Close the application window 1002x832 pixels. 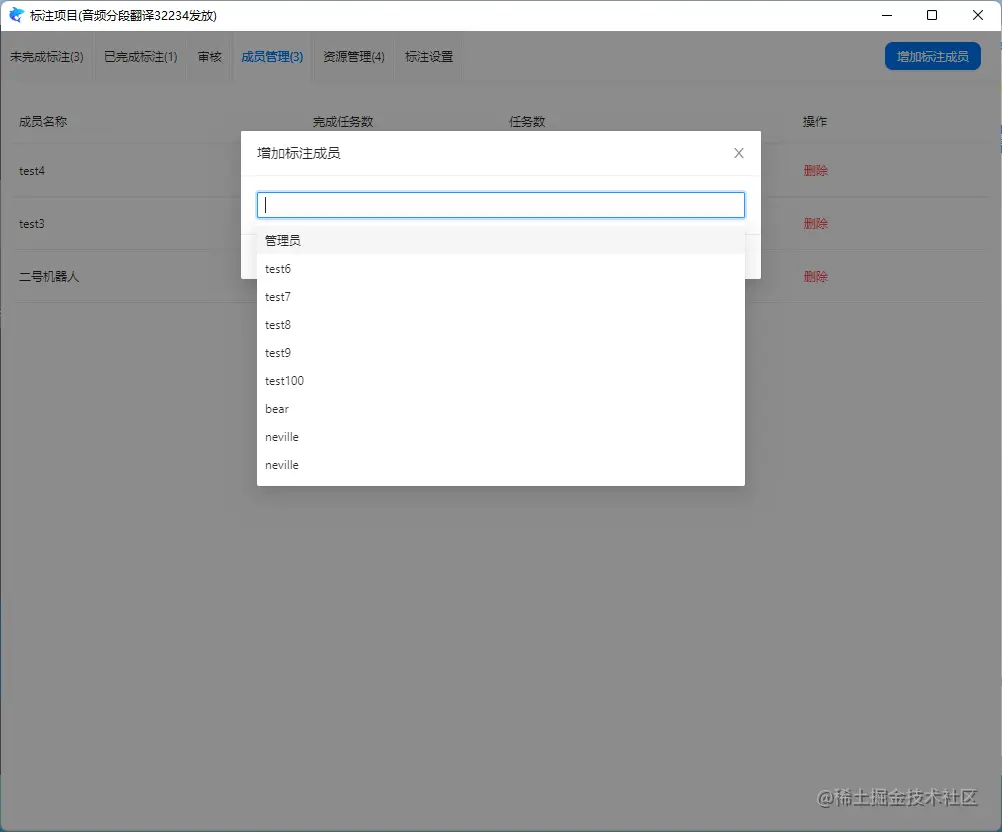pyautogui.click(x=978, y=15)
